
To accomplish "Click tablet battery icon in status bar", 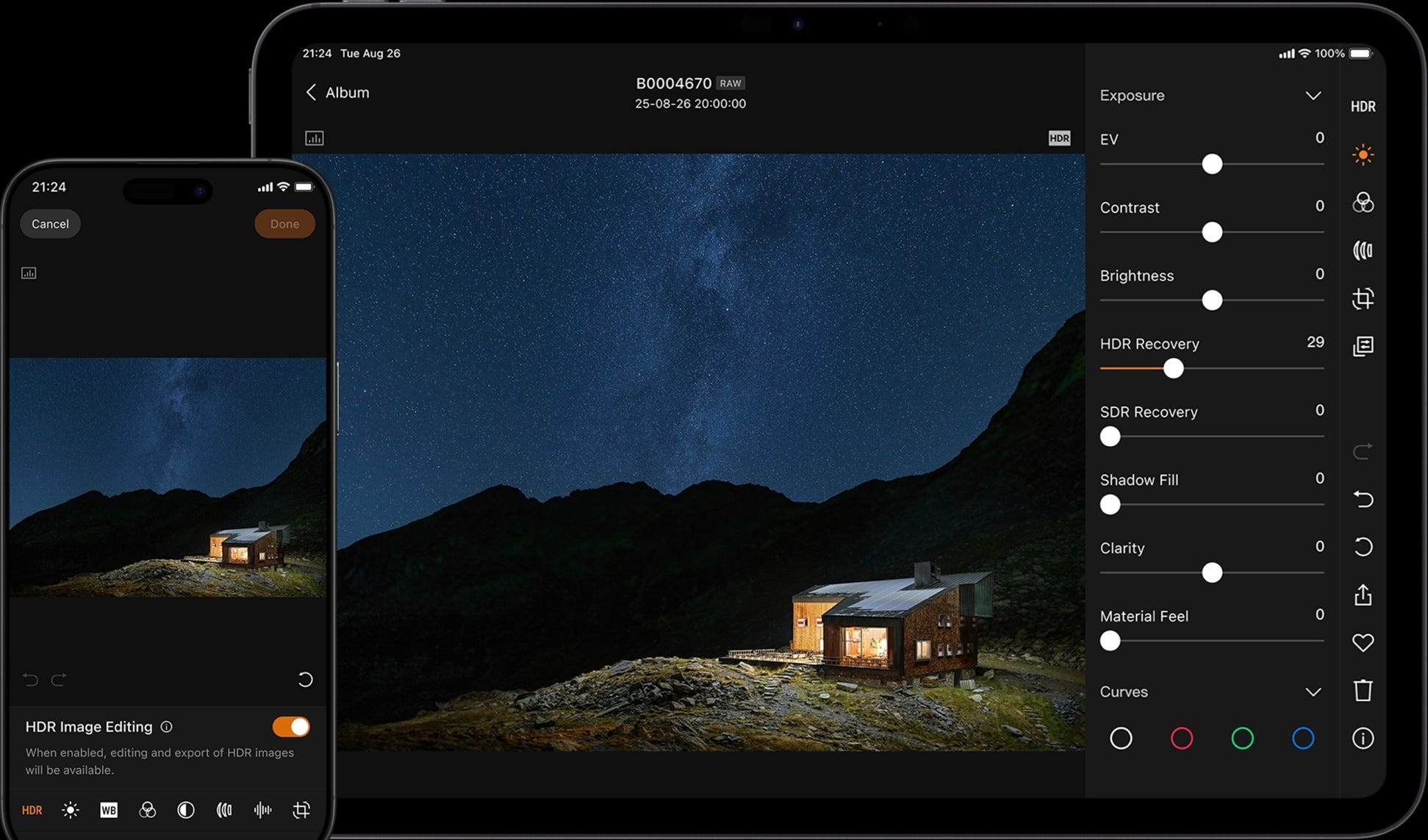I will pos(1360,53).
